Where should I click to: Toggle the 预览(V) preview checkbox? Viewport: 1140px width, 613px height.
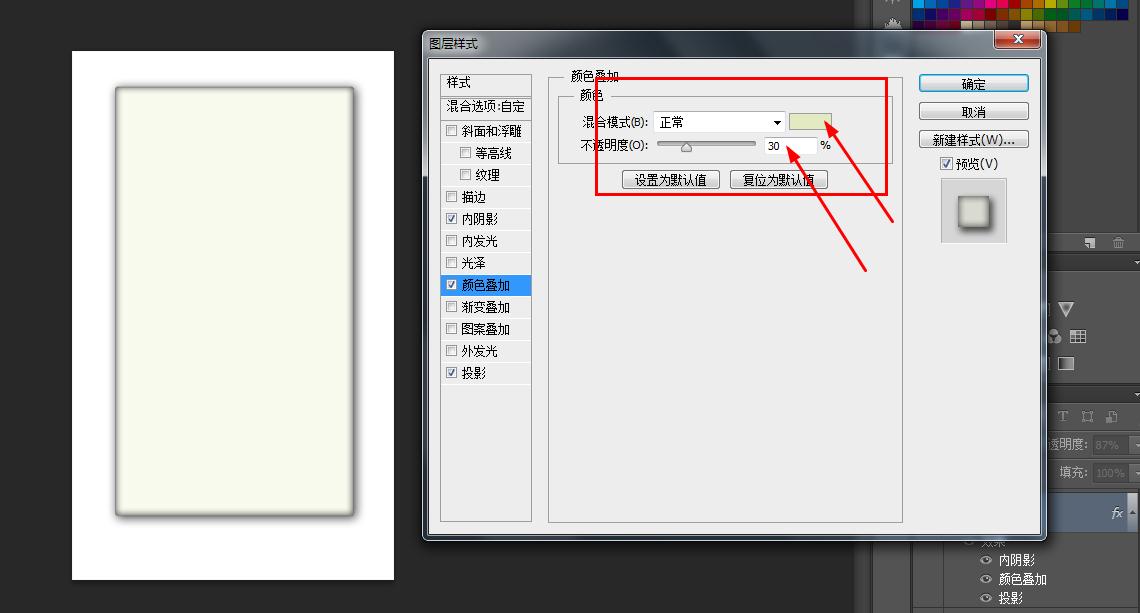pyautogui.click(x=945, y=163)
